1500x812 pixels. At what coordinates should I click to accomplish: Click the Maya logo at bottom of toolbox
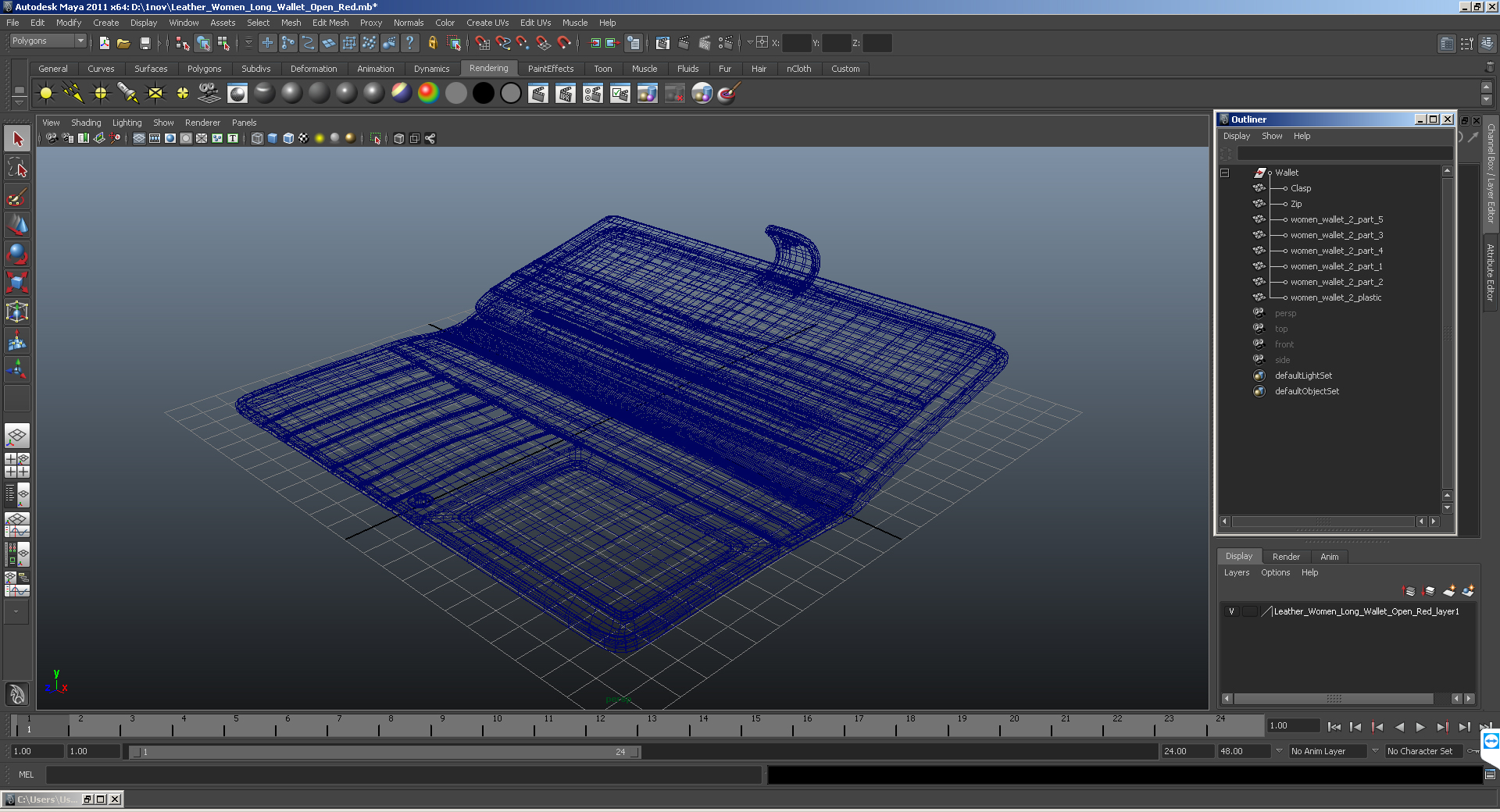click(17, 693)
